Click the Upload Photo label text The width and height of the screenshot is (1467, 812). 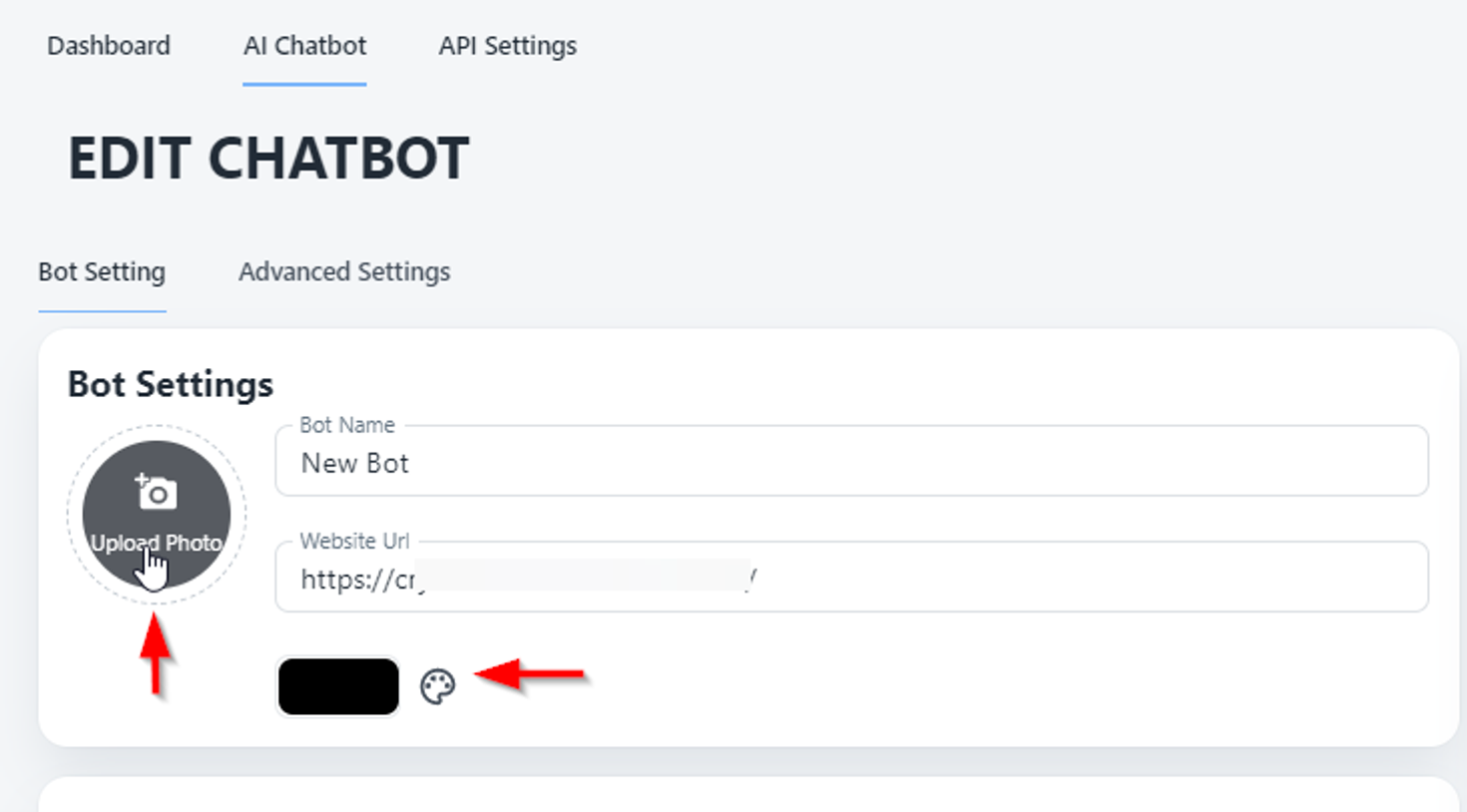click(x=158, y=544)
